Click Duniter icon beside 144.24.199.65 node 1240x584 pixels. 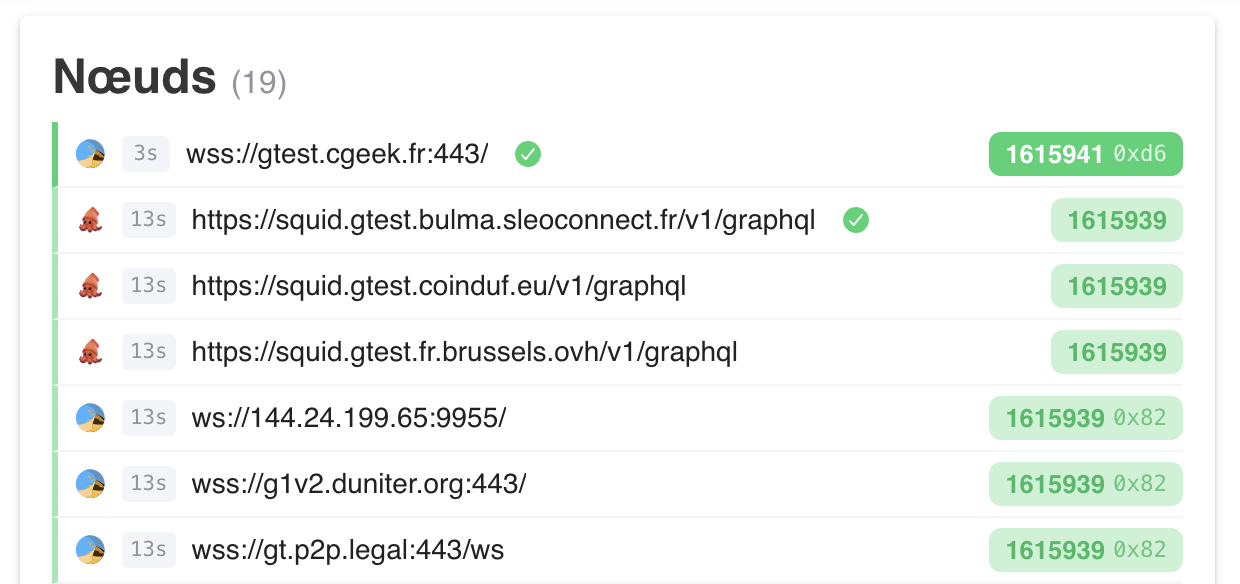(91, 417)
